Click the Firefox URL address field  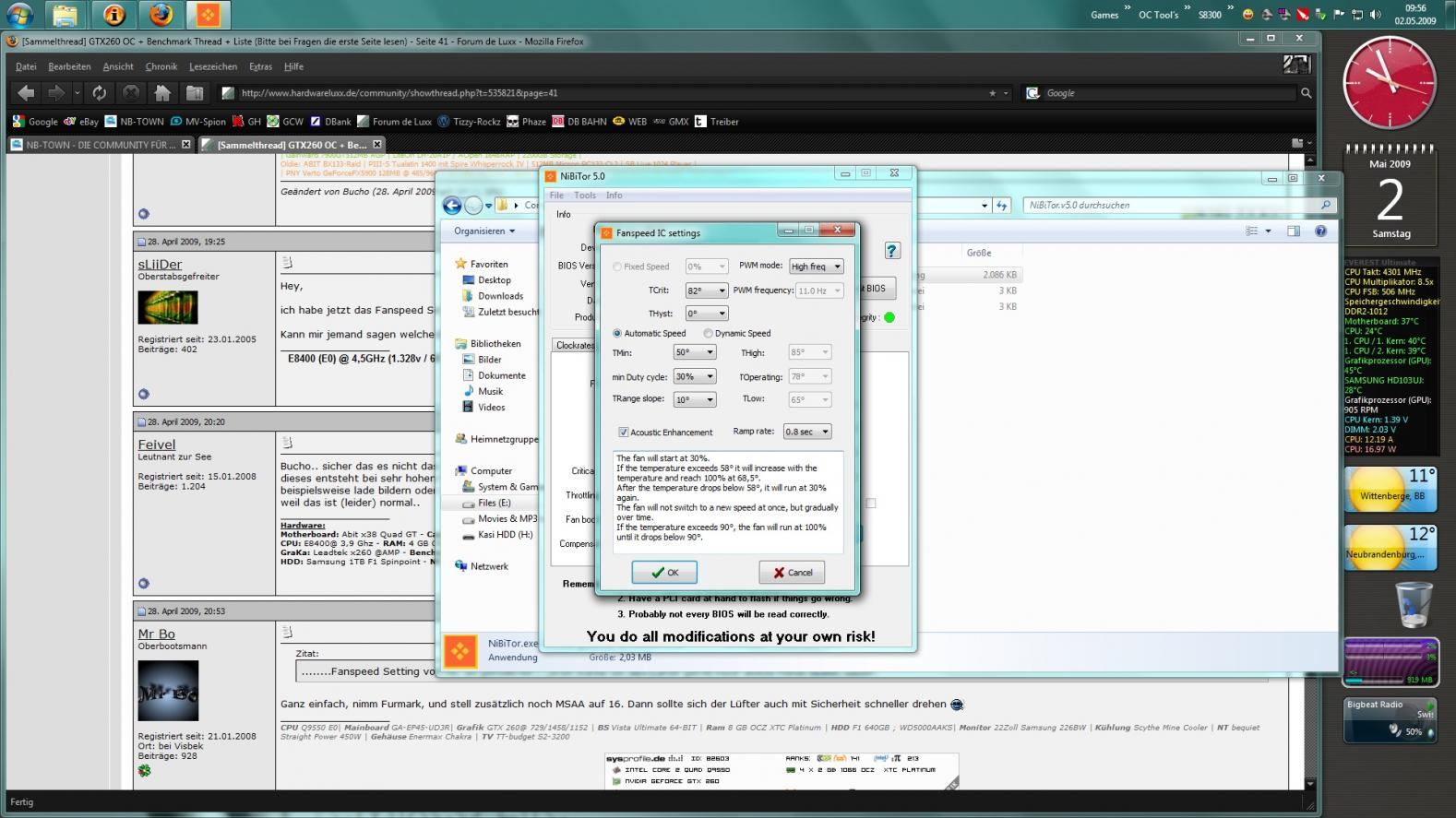tap(611, 93)
